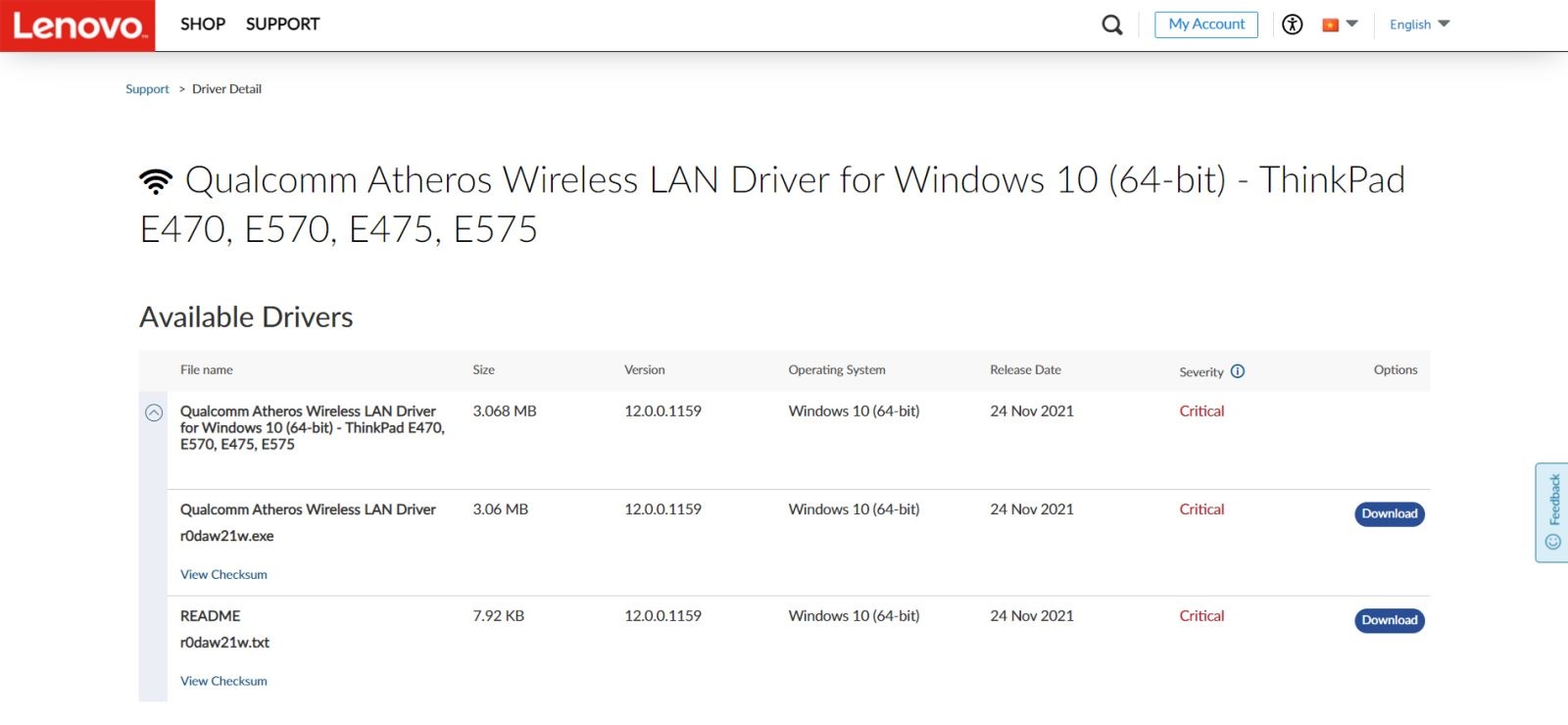Click the main page title heading
Viewport: 1568px width, 725px height.
click(x=772, y=205)
